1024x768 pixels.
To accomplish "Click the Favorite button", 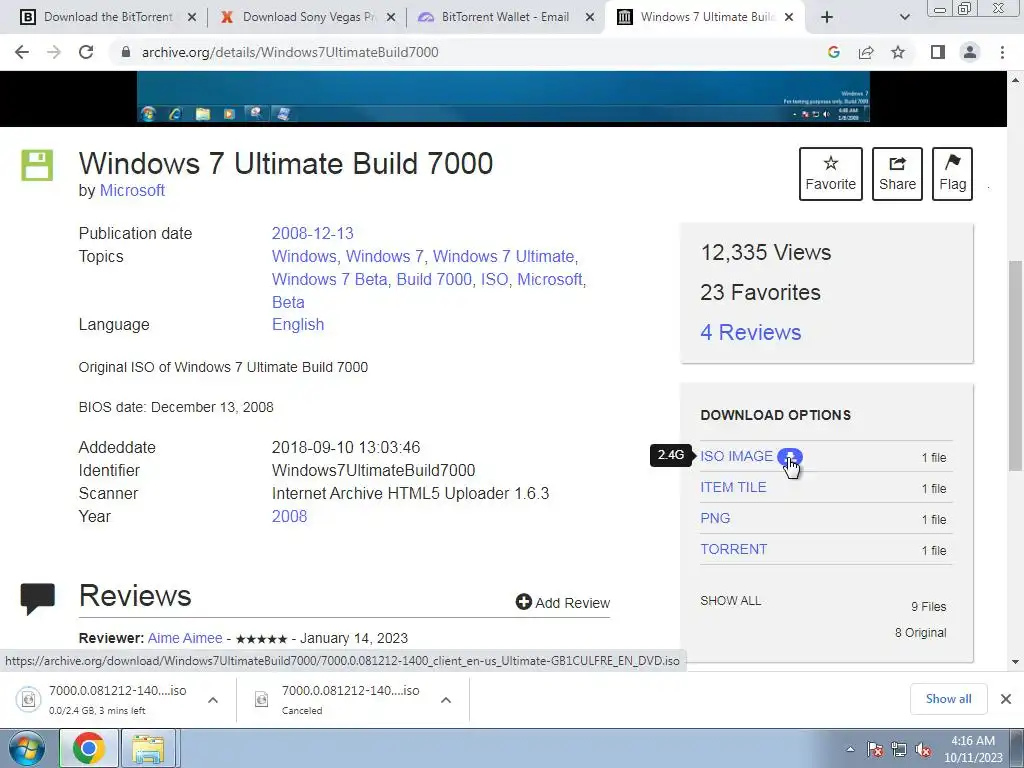I will pos(831,174).
